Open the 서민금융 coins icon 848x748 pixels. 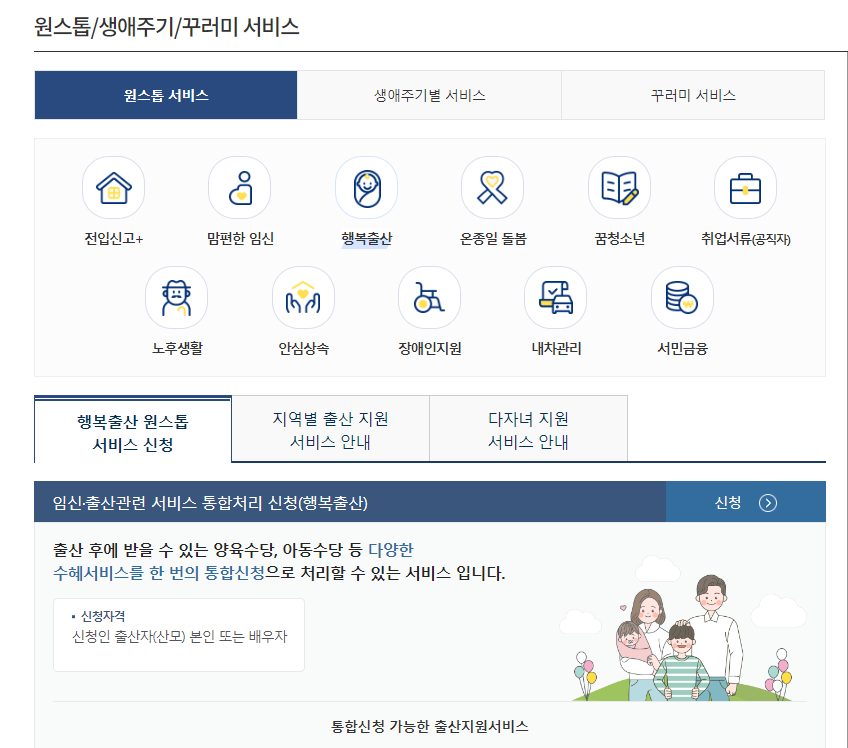(682, 297)
